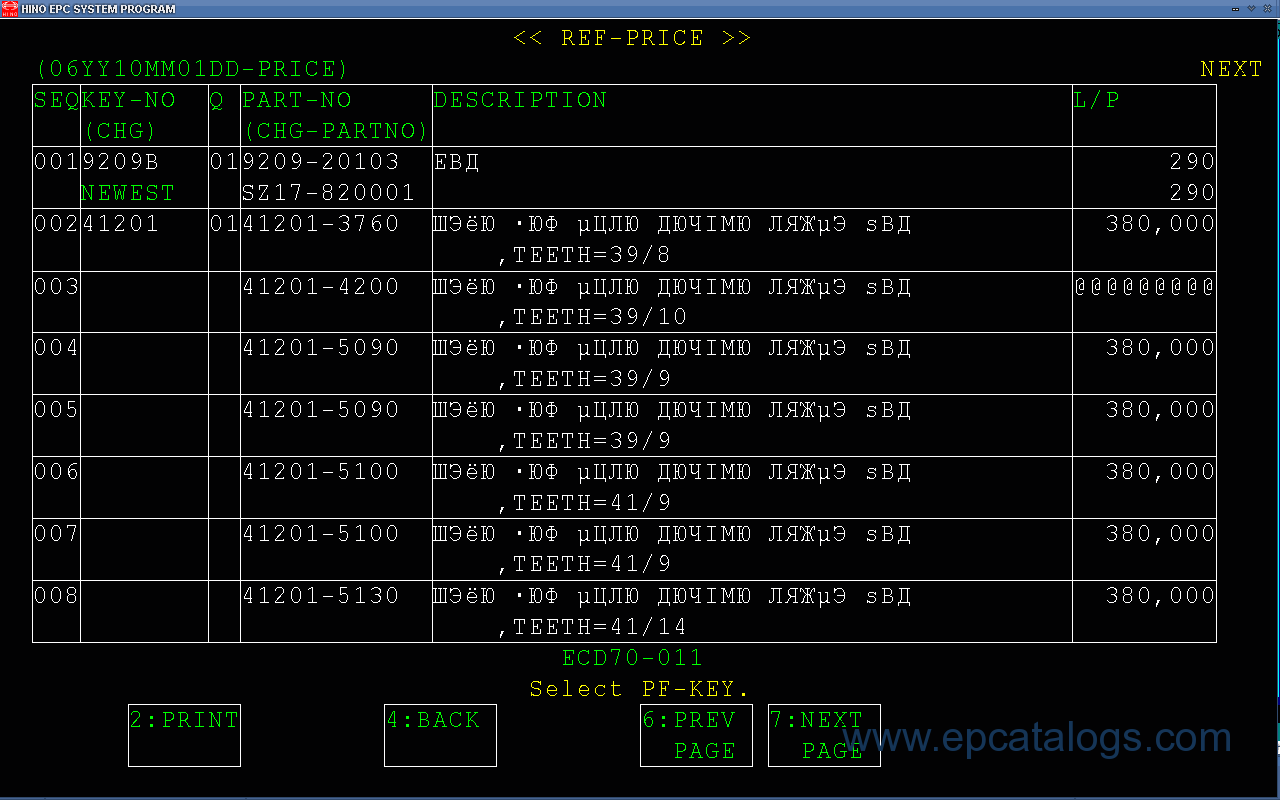Click quantity 01 in row 002
This screenshot has height=800, width=1280.
tap(224, 224)
